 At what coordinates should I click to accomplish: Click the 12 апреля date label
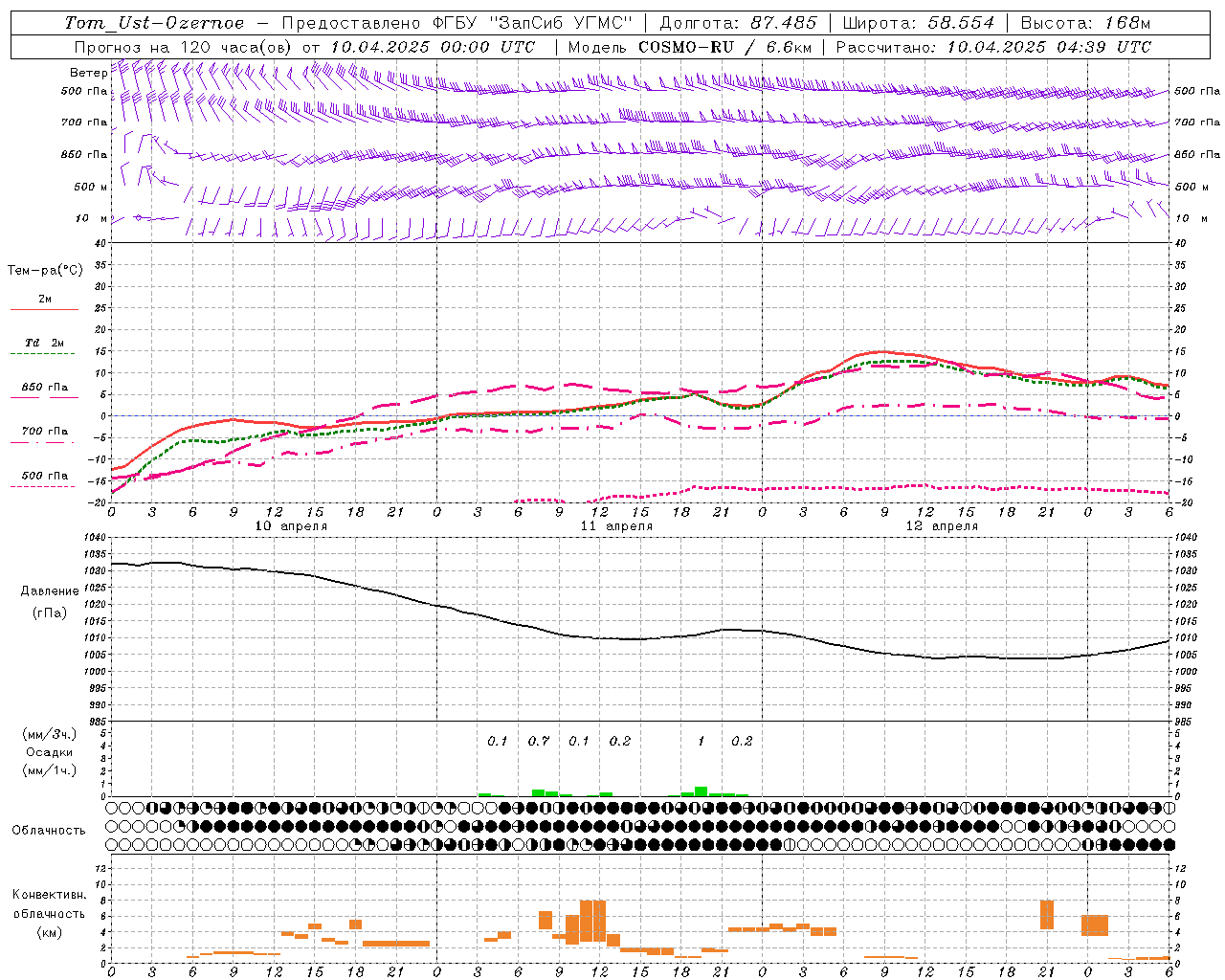tap(942, 526)
